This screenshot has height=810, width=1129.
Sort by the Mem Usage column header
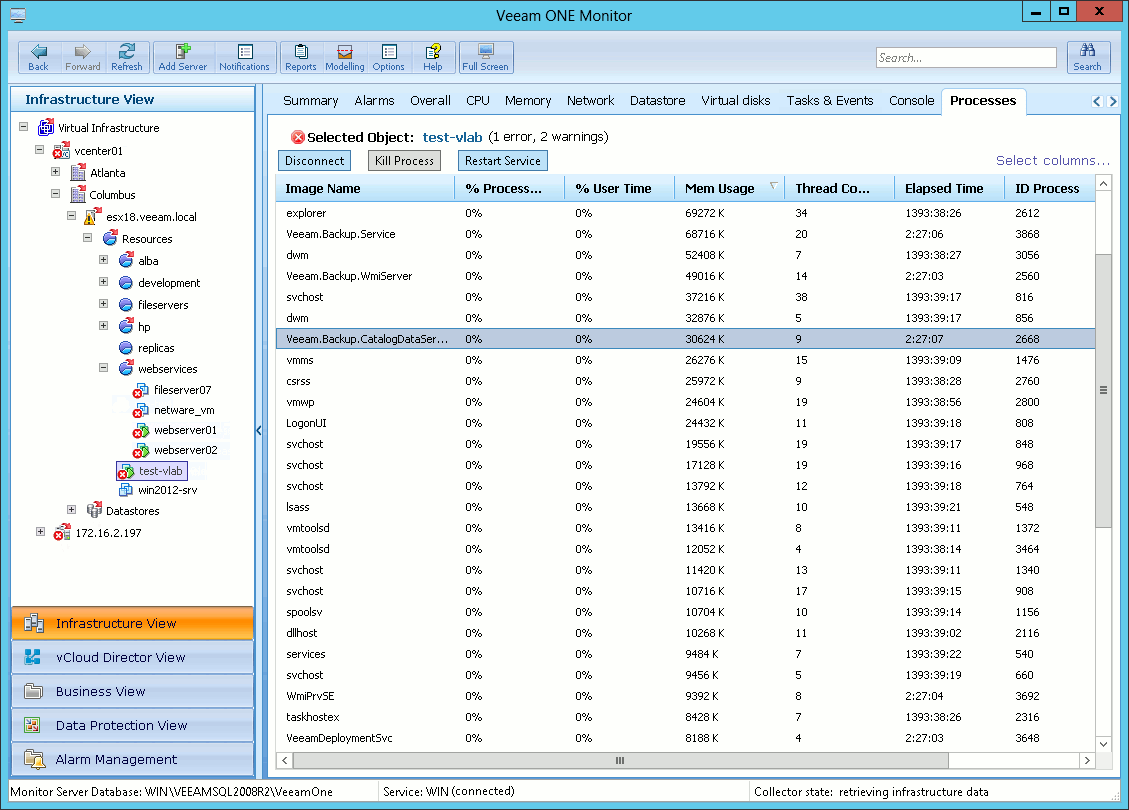click(729, 189)
